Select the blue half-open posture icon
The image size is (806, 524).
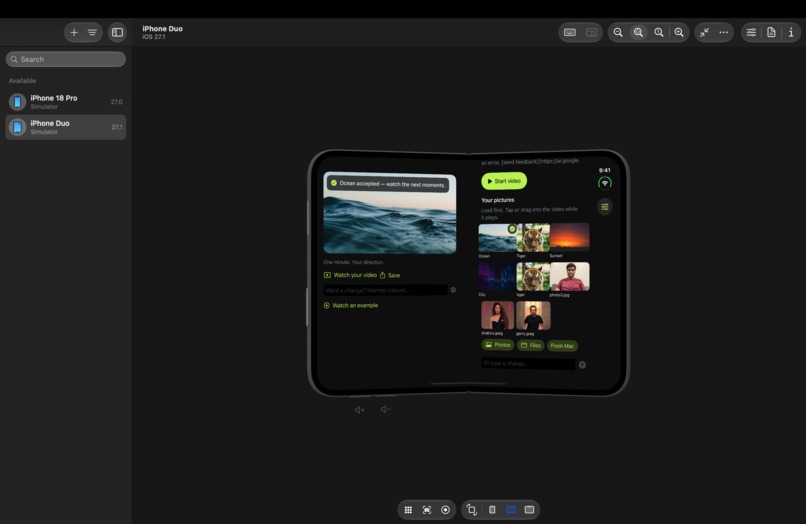point(511,510)
